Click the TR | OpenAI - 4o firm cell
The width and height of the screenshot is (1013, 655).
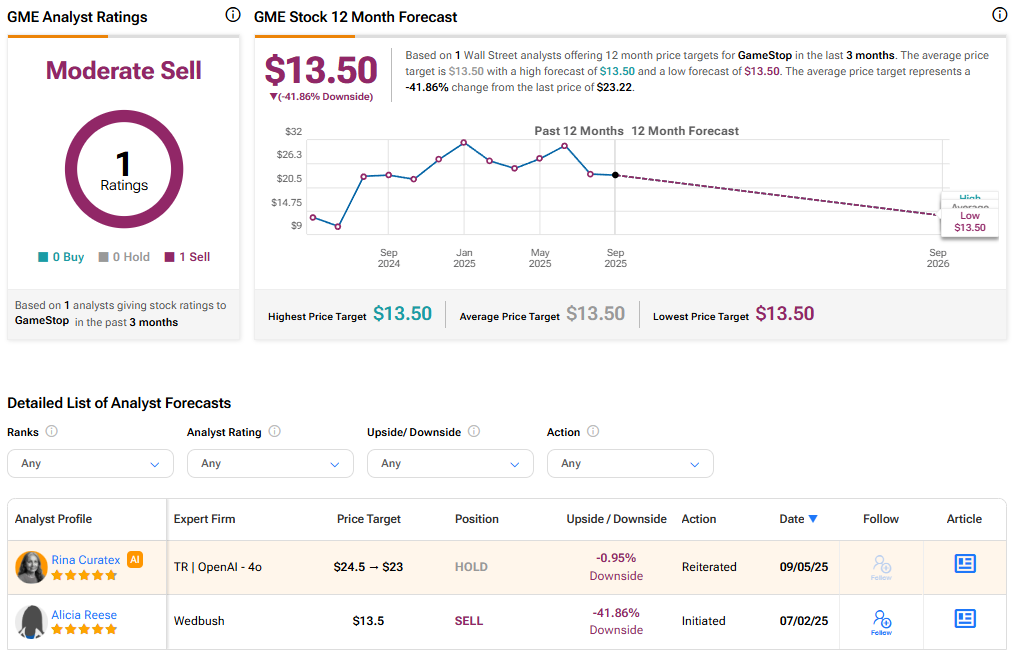point(218,567)
